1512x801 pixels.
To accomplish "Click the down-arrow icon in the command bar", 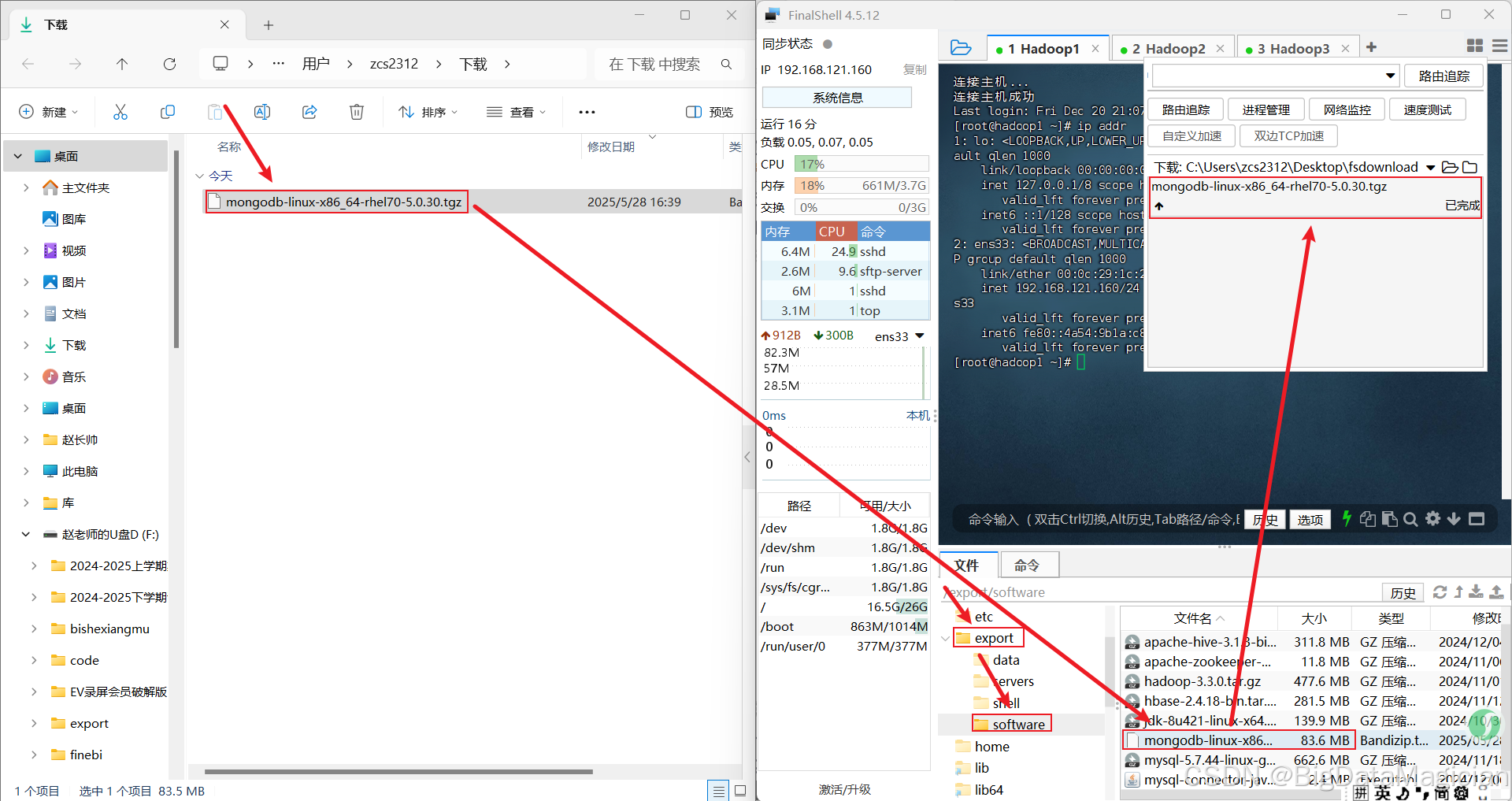I will point(1454,518).
